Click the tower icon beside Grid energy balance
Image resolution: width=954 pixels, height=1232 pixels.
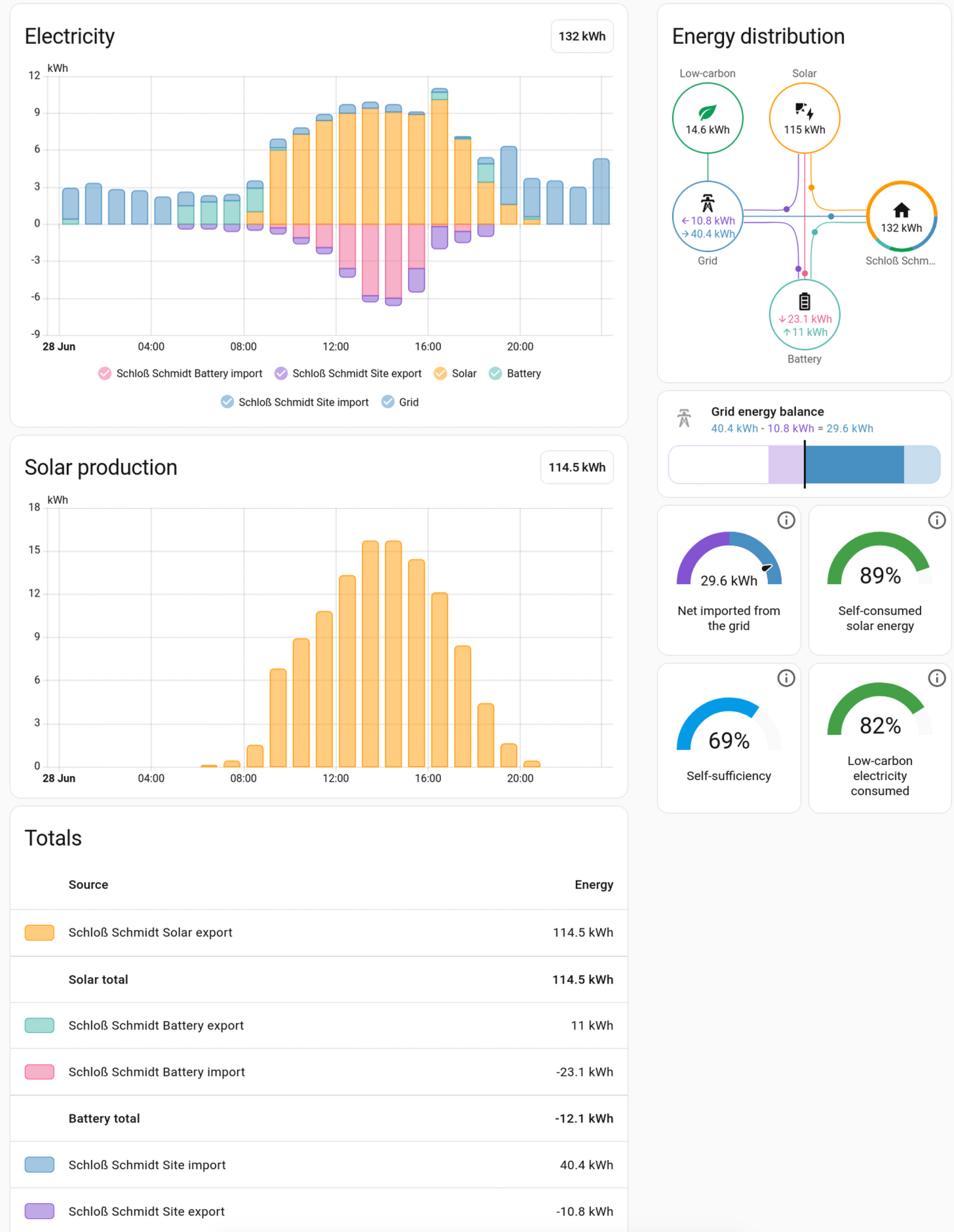[684, 418]
